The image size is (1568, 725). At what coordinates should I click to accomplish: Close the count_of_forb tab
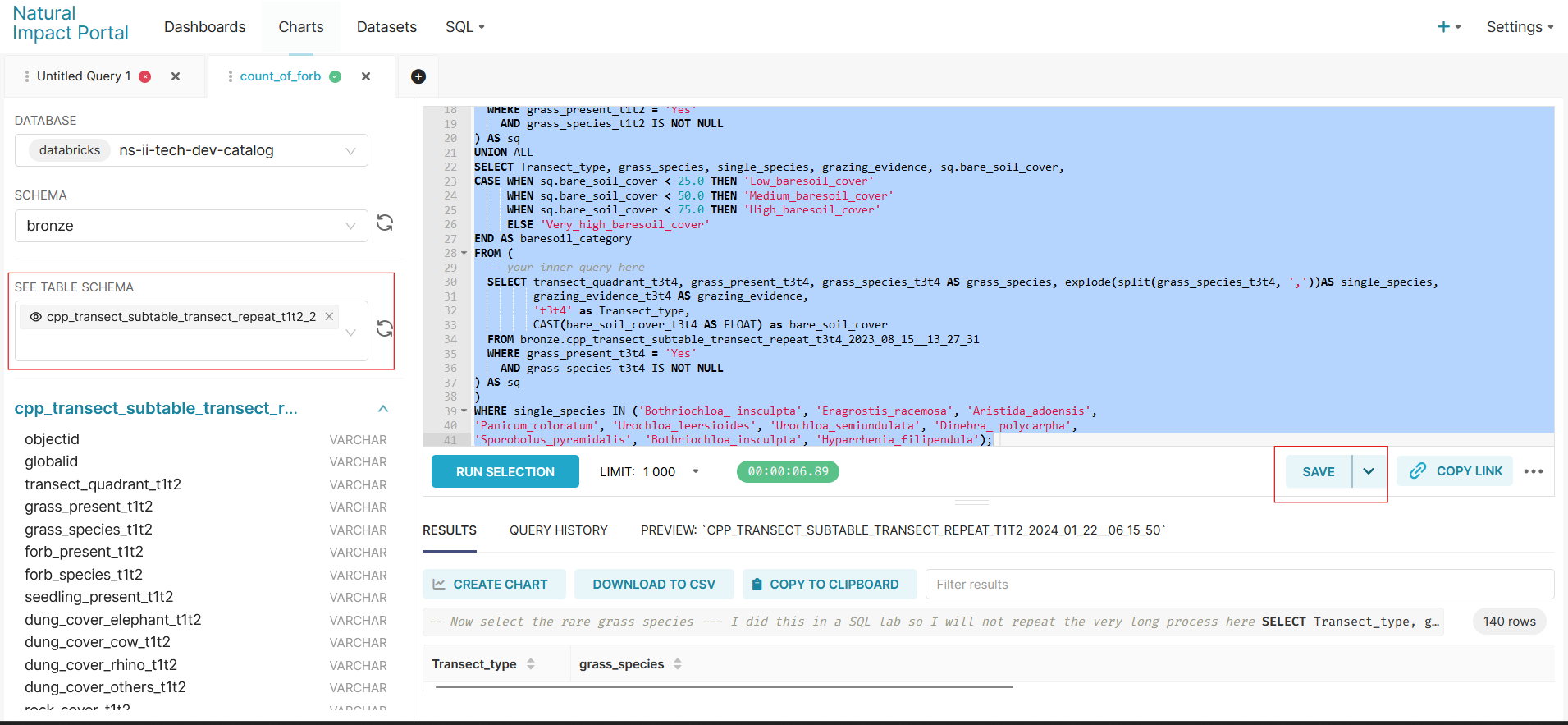click(x=366, y=76)
